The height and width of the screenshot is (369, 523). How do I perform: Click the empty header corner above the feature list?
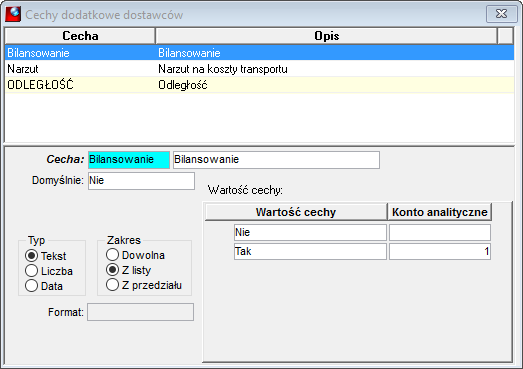pos(505,36)
